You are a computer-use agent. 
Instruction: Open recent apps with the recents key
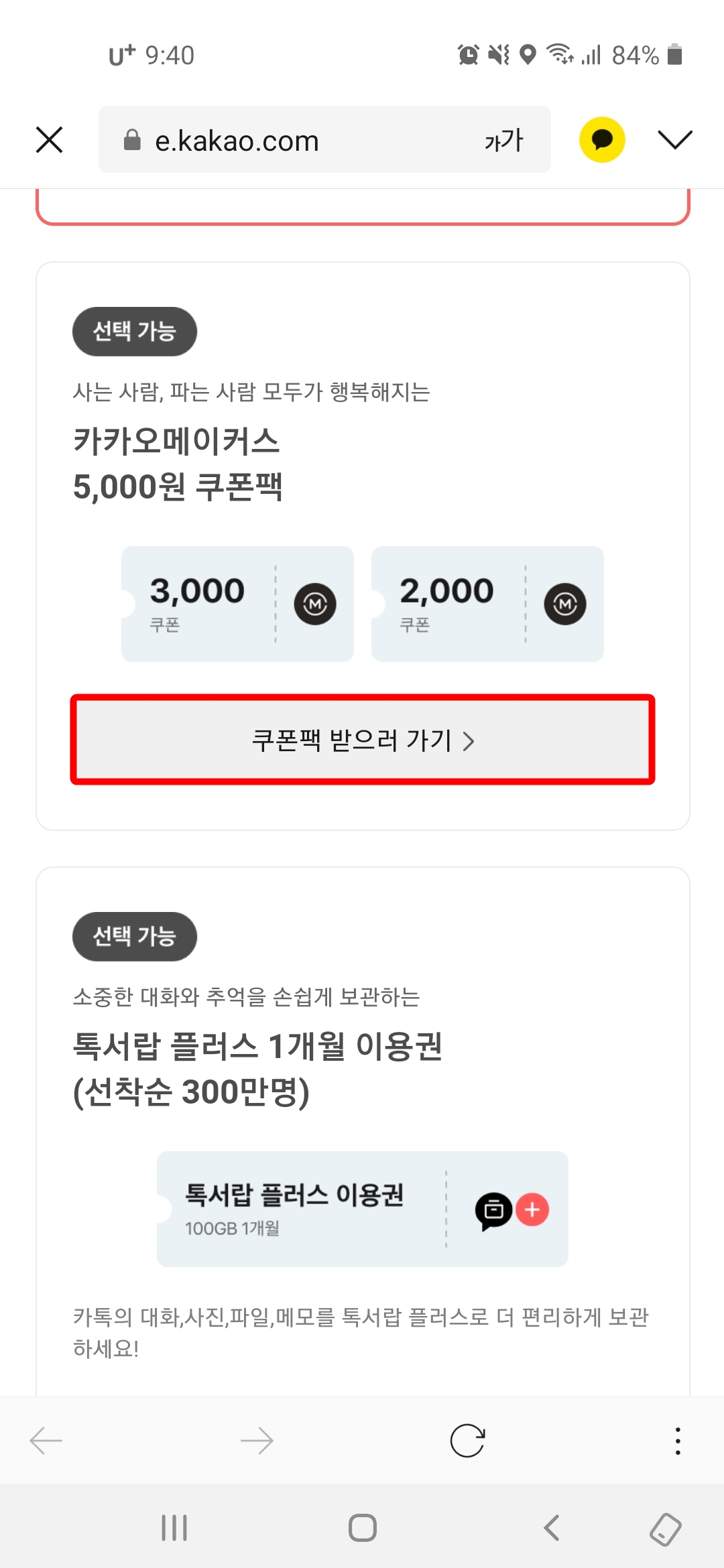coord(174,1528)
